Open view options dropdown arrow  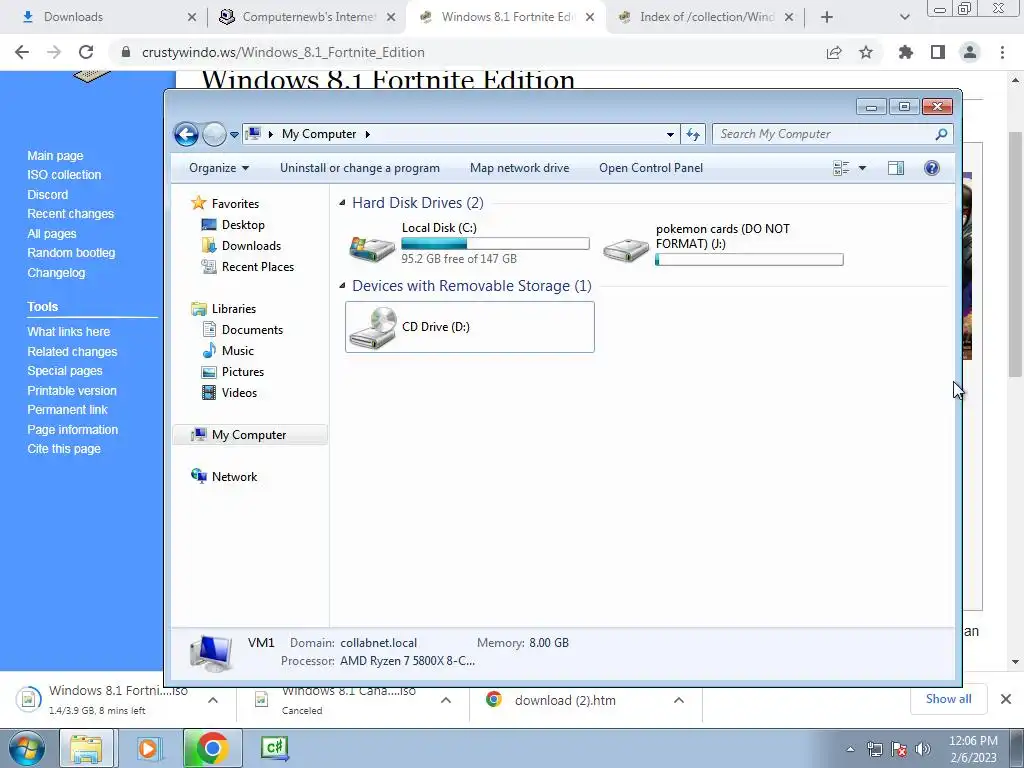click(x=862, y=168)
